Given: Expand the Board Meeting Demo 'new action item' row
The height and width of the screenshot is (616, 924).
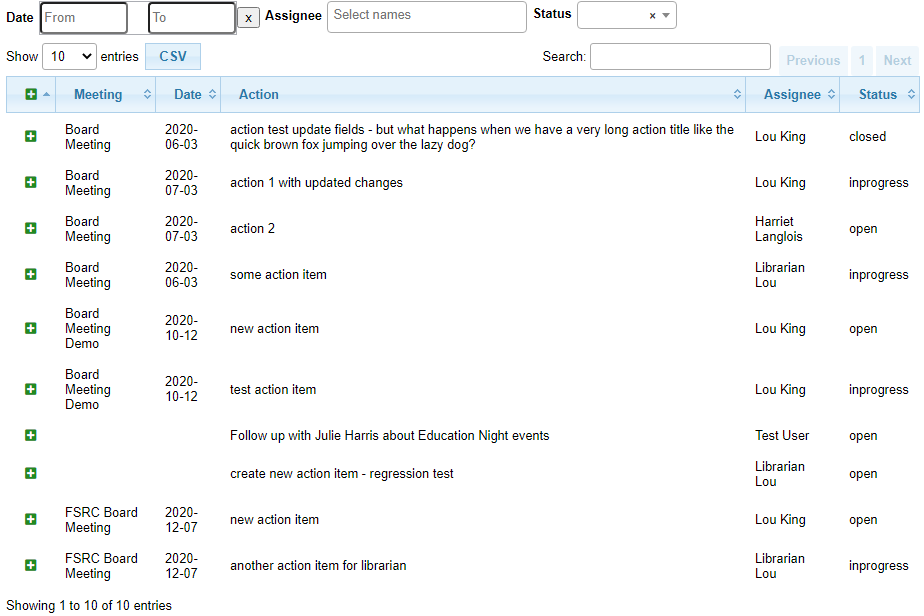Looking at the screenshot, I should (x=31, y=328).
